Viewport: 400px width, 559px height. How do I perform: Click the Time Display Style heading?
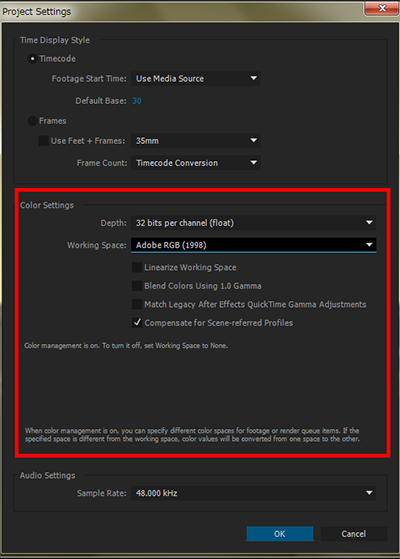point(55,40)
